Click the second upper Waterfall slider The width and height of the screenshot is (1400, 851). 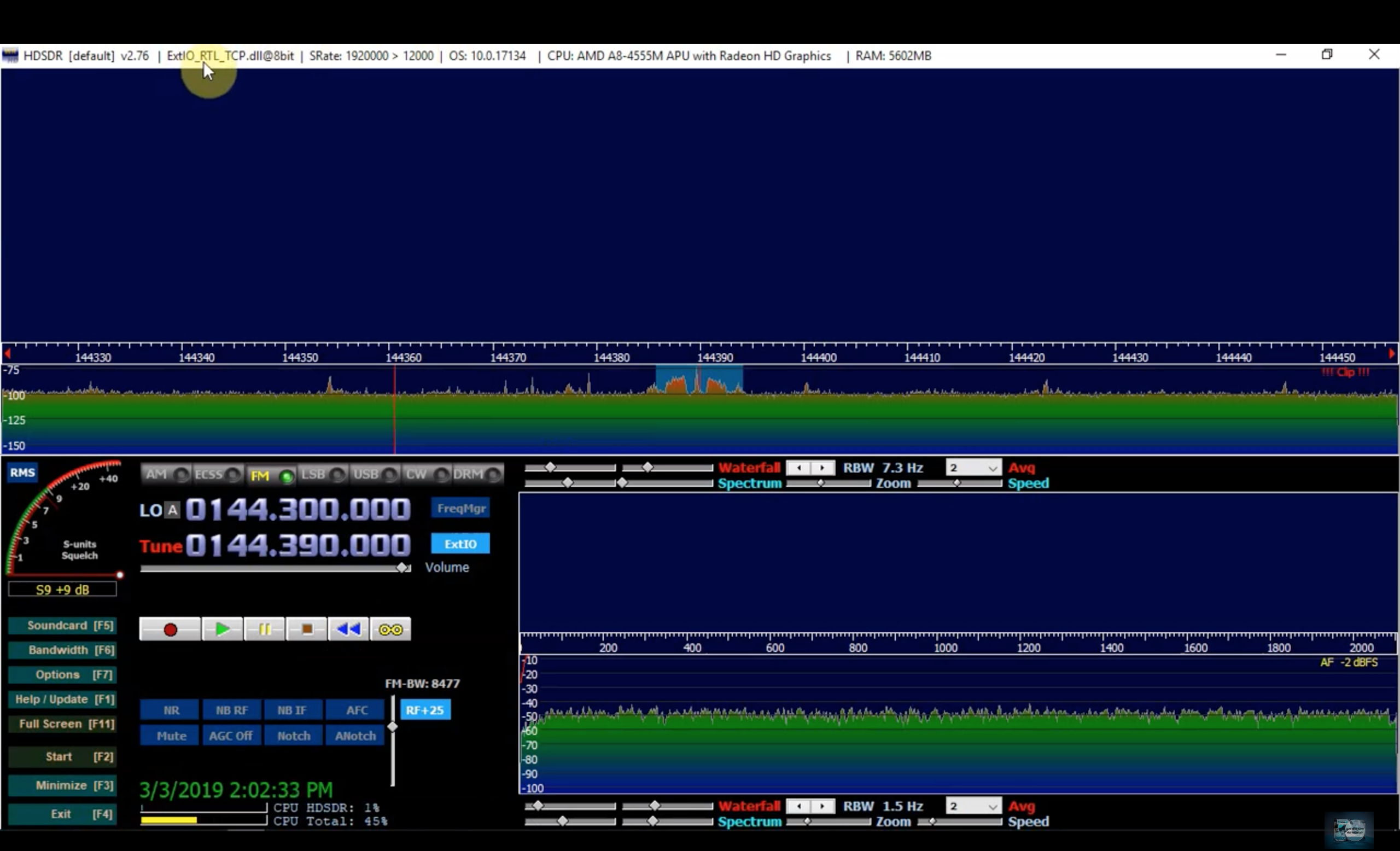pyautogui.click(x=668, y=468)
